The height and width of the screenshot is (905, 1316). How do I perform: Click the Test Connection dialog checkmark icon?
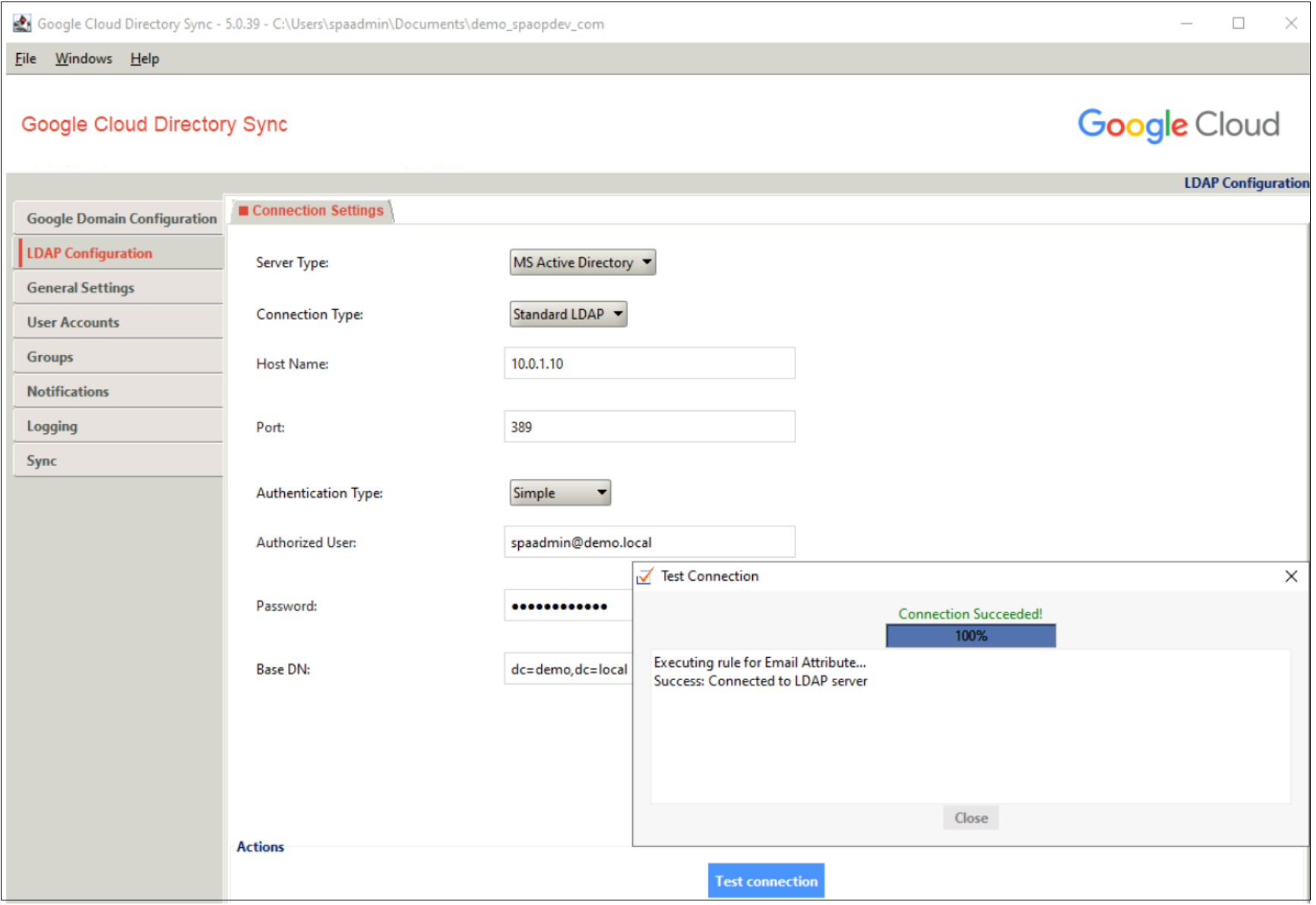(647, 576)
